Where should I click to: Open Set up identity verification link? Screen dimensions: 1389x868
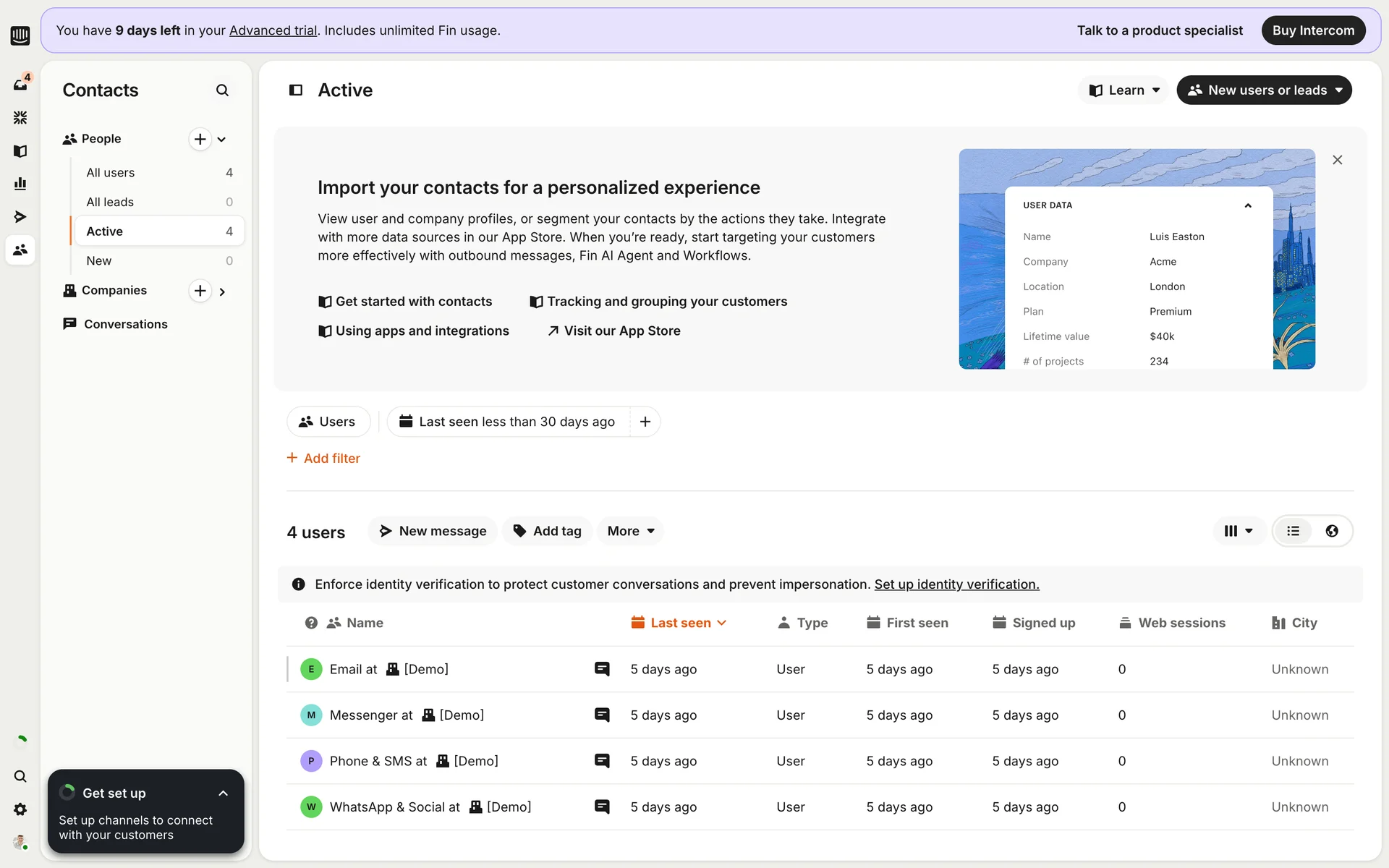point(956,584)
